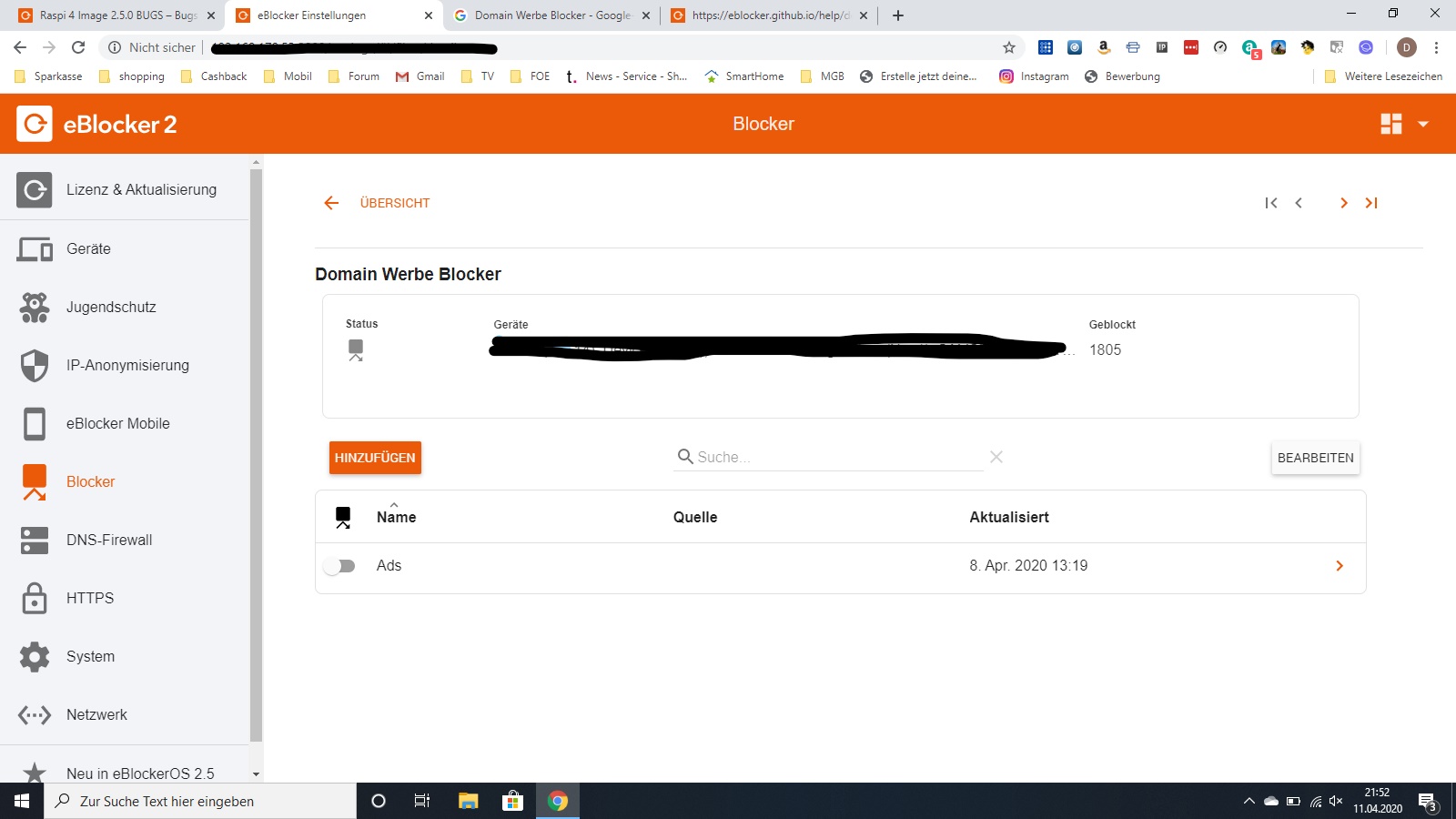This screenshot has height=819, width=1456.
Task: Clear the search with the X icon
Action: (x=996, y=457)
